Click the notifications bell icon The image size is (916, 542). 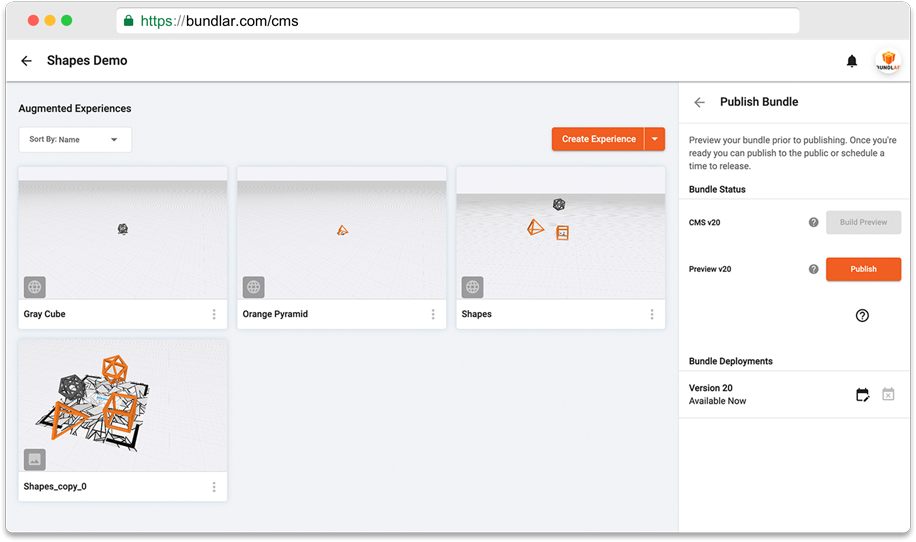[x=852, y=61]
